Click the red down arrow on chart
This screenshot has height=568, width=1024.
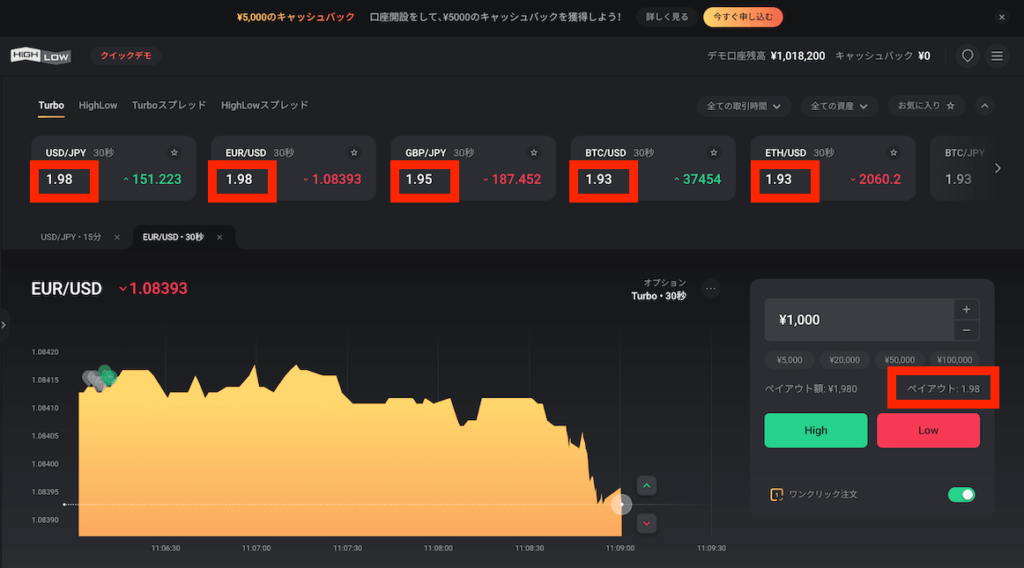click(647, 523)
